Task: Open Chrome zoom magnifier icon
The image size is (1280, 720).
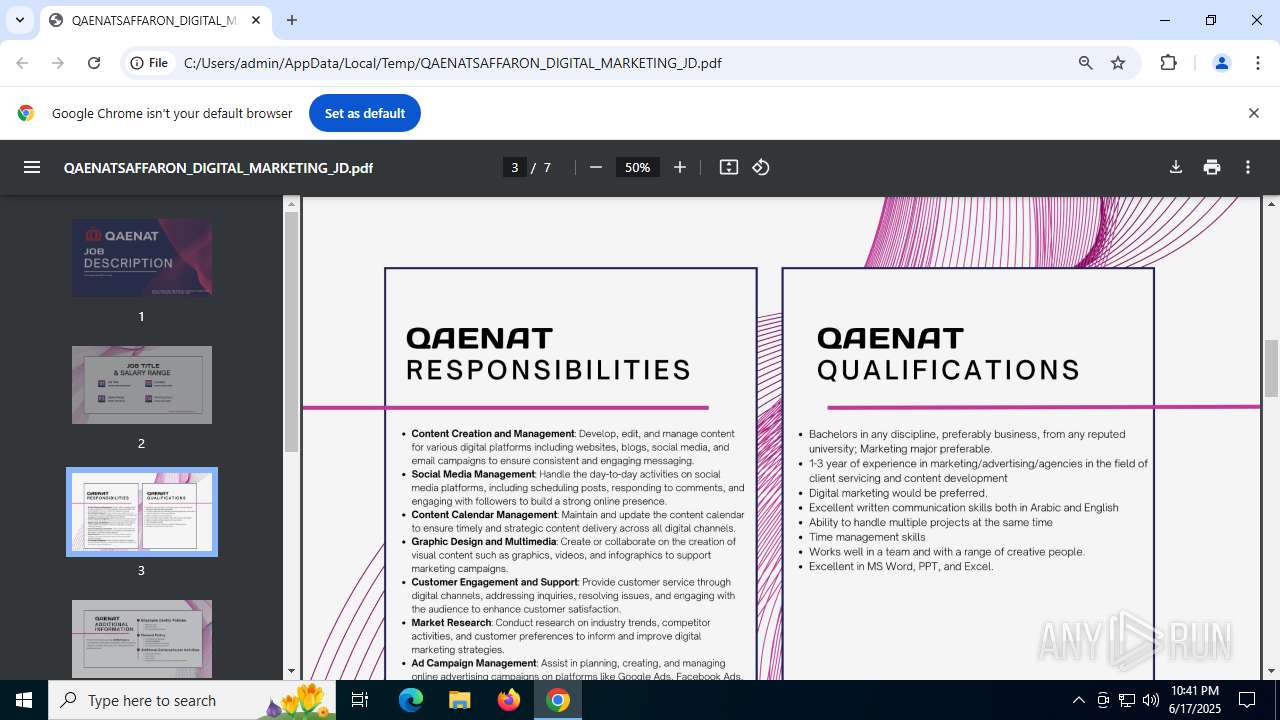Action: point(1086,63)
